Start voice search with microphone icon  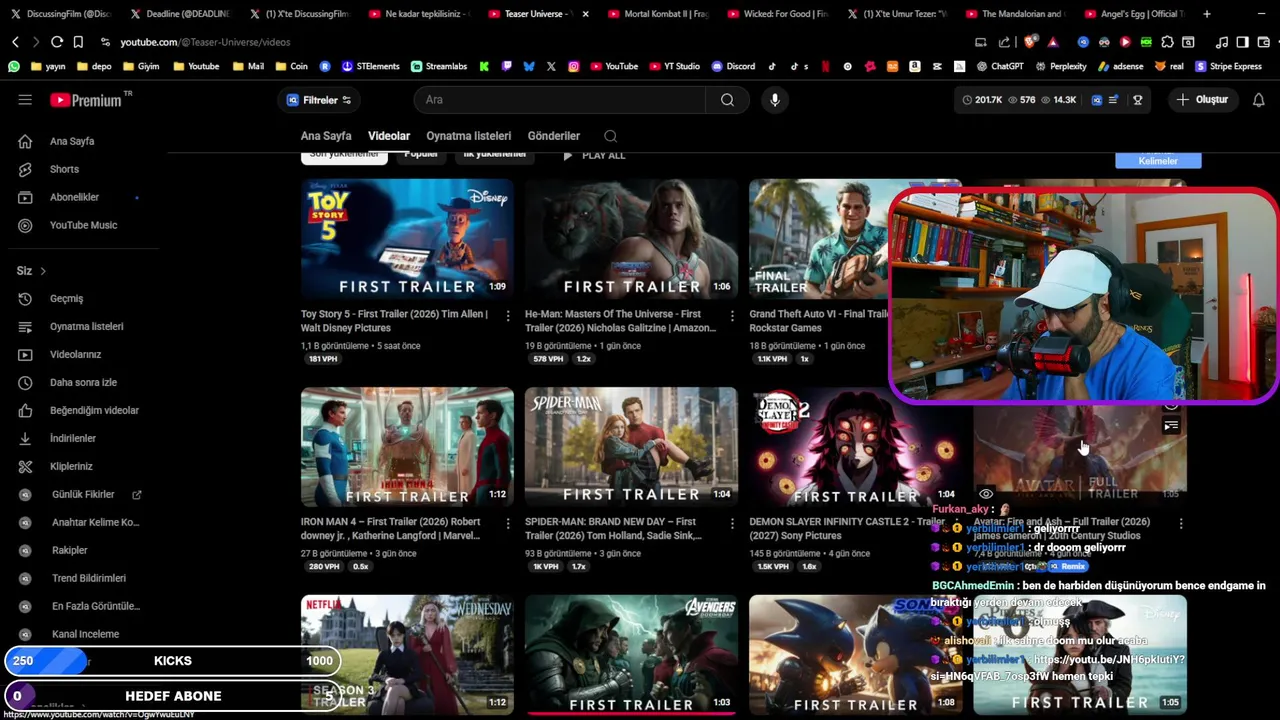(x=774, y=100)
